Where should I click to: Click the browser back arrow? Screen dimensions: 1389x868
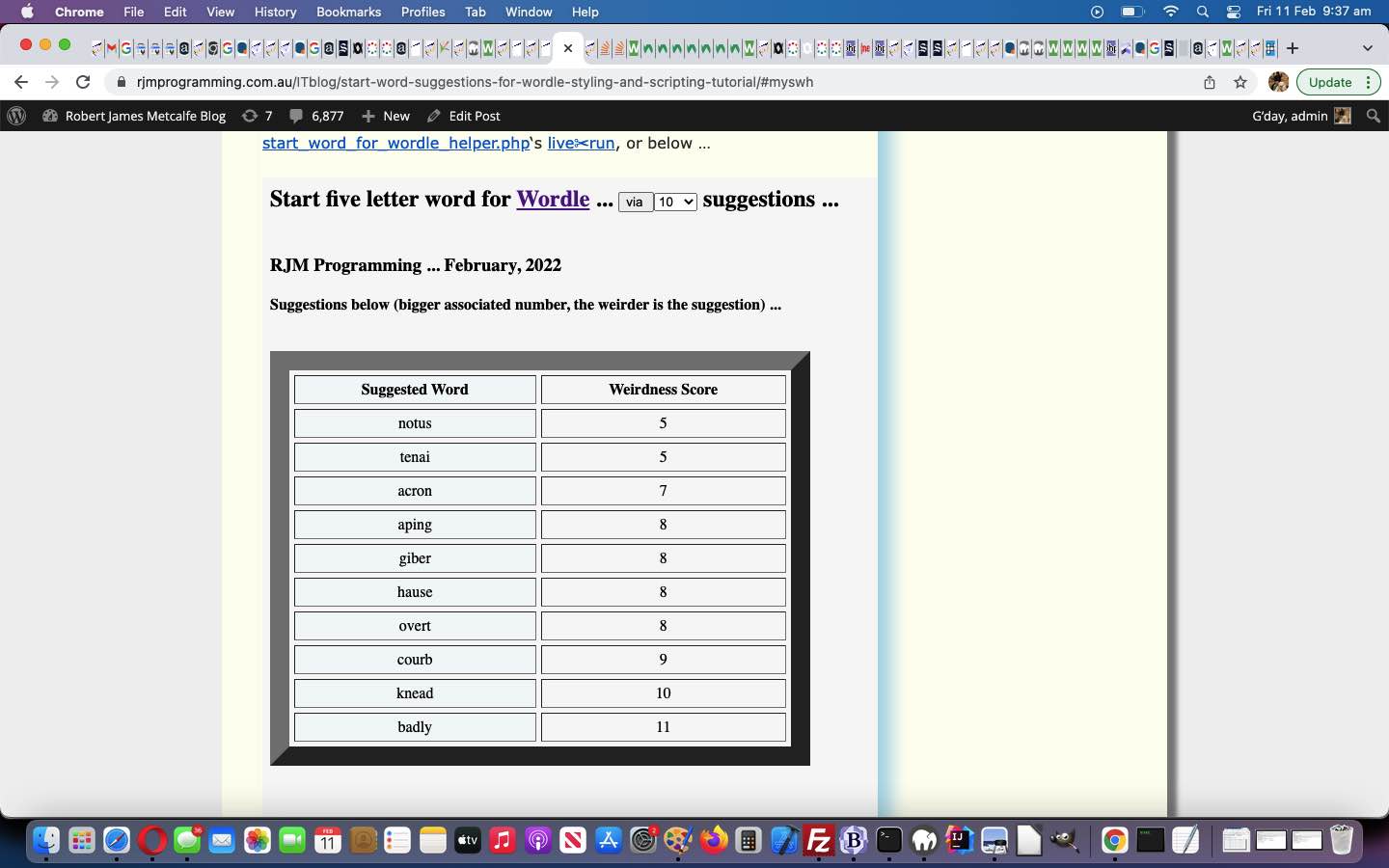(21, 82)
